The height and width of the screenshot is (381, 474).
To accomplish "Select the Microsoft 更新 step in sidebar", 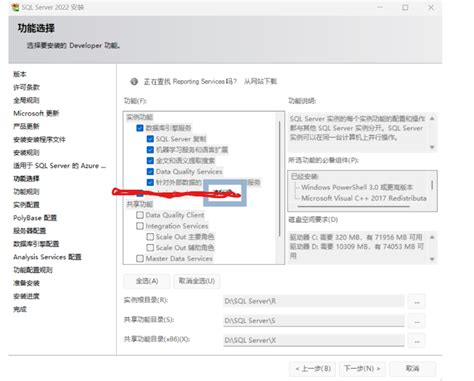I will (x=36, y=113).
